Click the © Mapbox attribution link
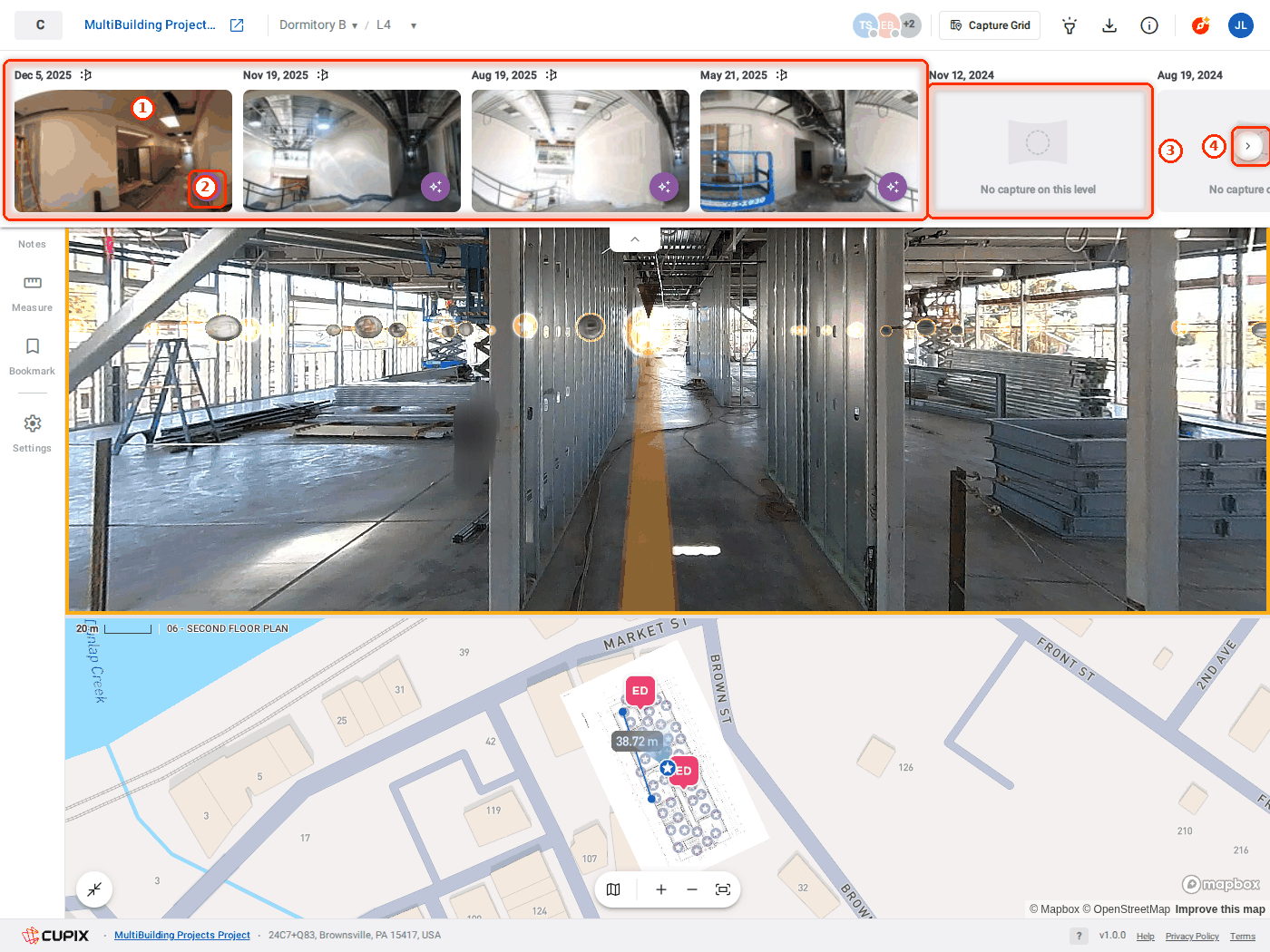 tap(1054, 909)
